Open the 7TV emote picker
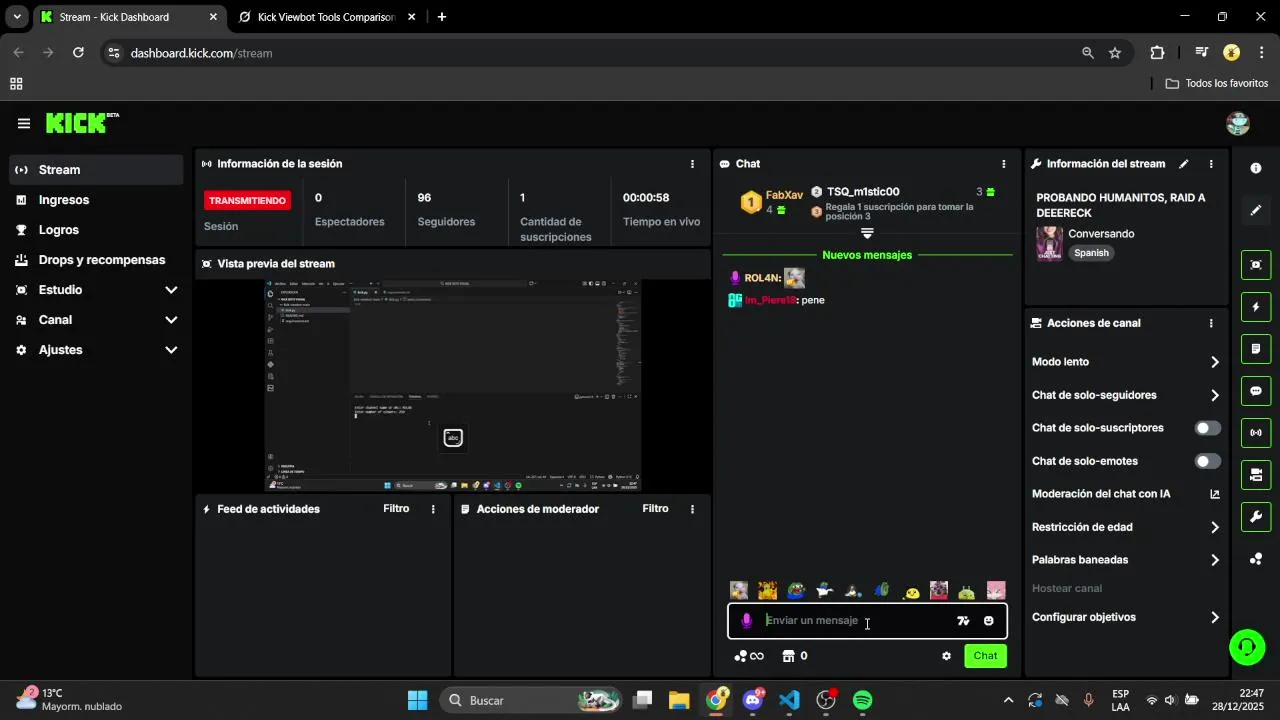The height and width of the screenshot is (720, 1280). pos(963,621)
